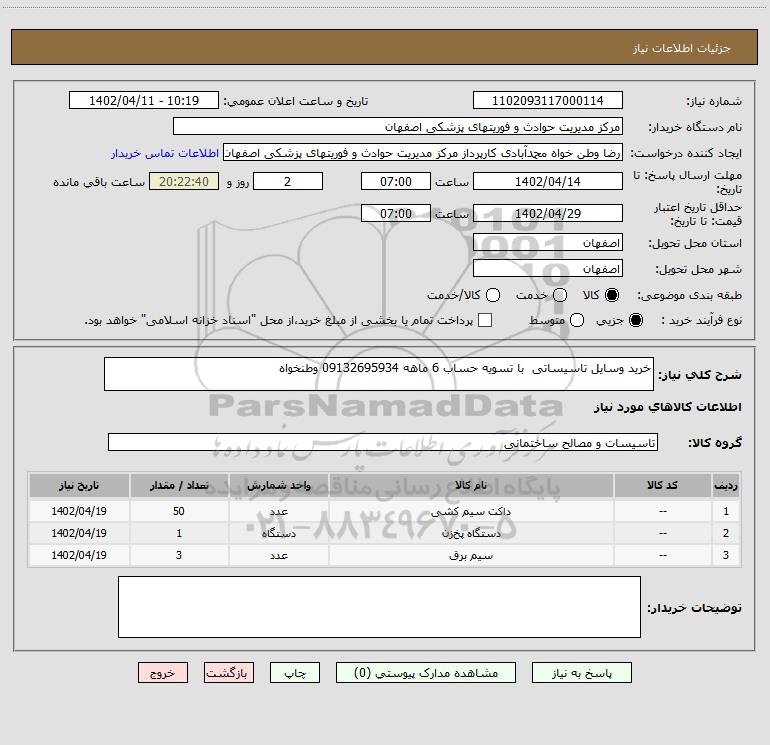This screenshot has height=745, width=770.
Task: Click the تعداد / مقدار column header
Action: click(179, 486)
